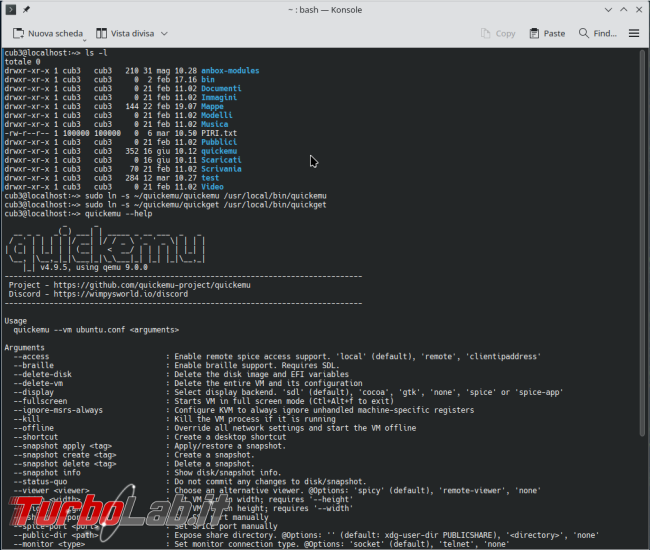Viewport: 650px width, 550px height.
Task: Click the --fullscreen argument
Action: [x=40, y=401]
